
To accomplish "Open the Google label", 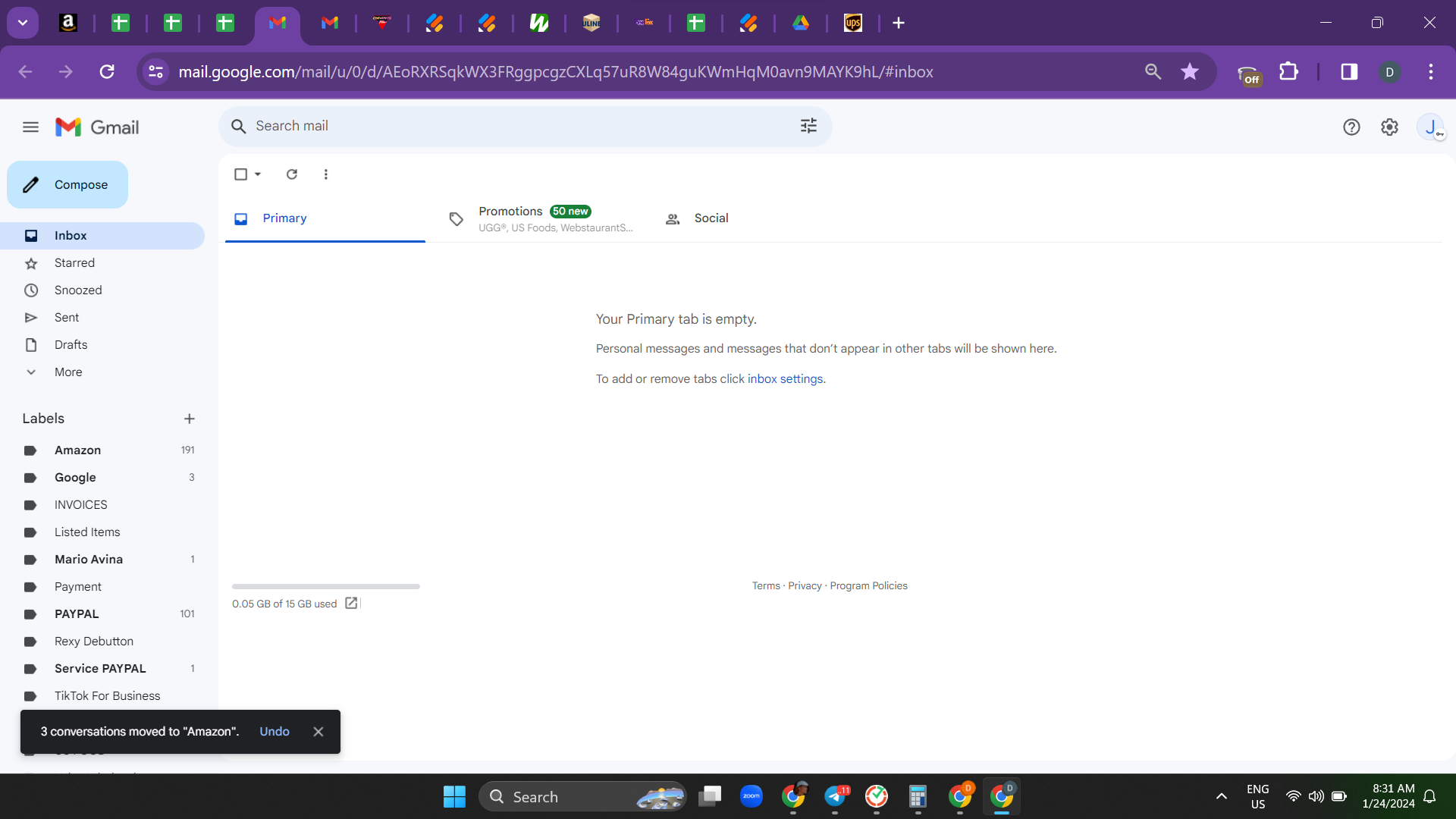I will (102, 477).
